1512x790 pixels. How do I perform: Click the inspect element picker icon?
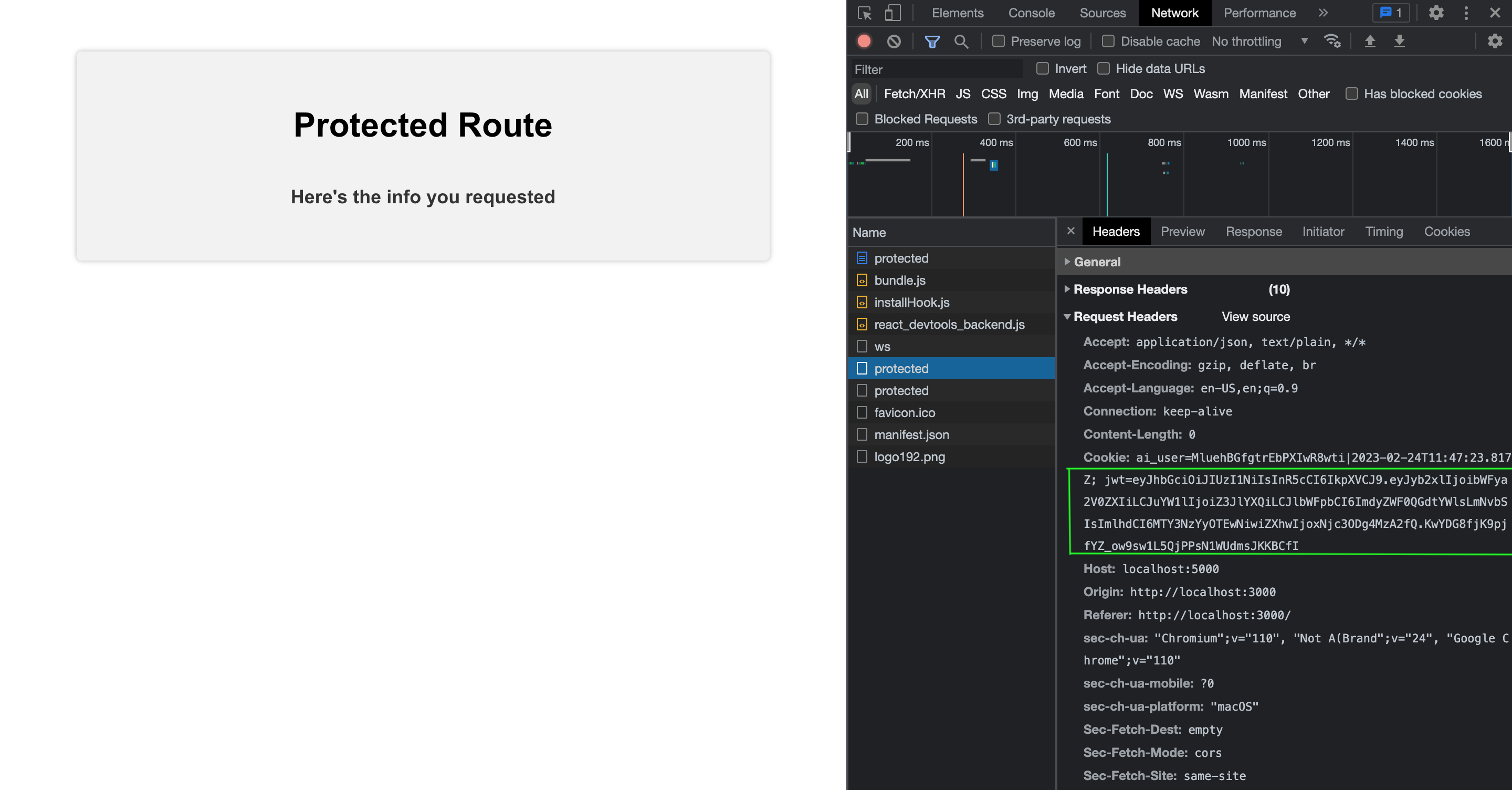[x=865, y=13]
